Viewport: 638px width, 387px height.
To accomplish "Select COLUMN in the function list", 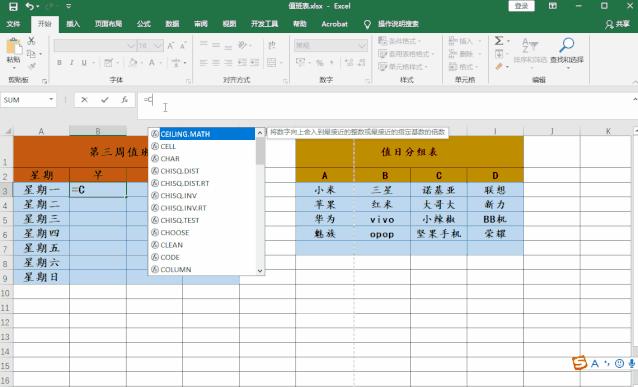I will pyautogui.click(x=203, y=269).
